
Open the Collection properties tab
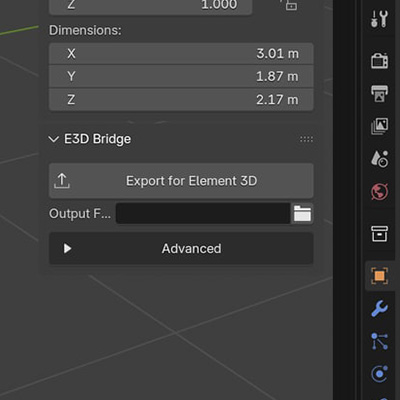click(379, 234)
